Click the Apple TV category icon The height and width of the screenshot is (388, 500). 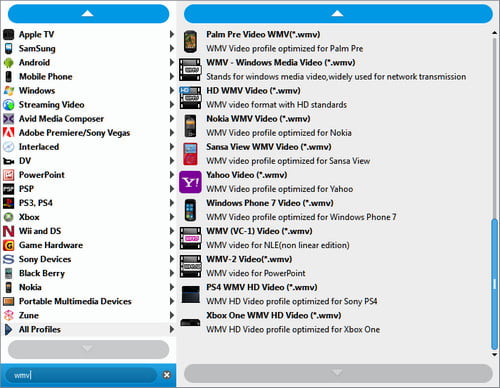pos(9,34)
